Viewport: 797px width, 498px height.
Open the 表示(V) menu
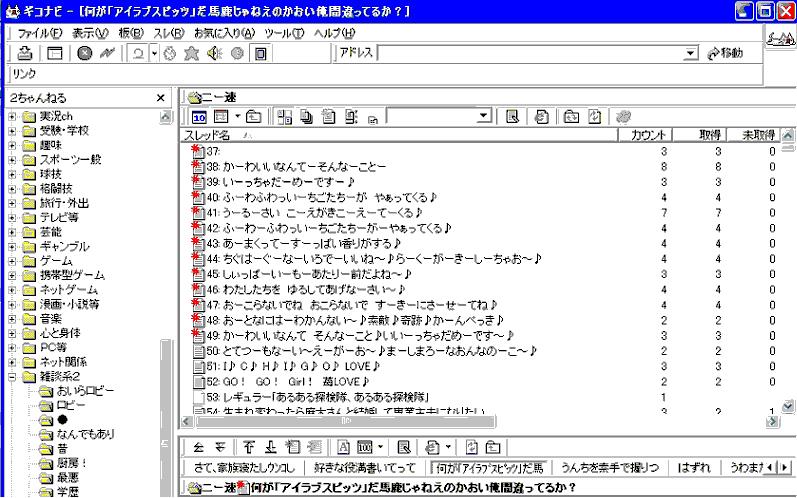tap(90, 33)
